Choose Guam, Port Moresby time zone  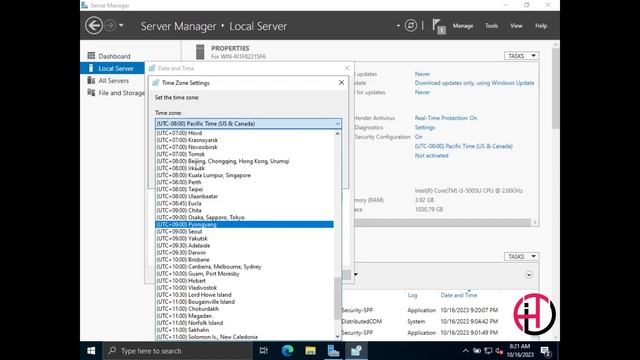point(245,273)
